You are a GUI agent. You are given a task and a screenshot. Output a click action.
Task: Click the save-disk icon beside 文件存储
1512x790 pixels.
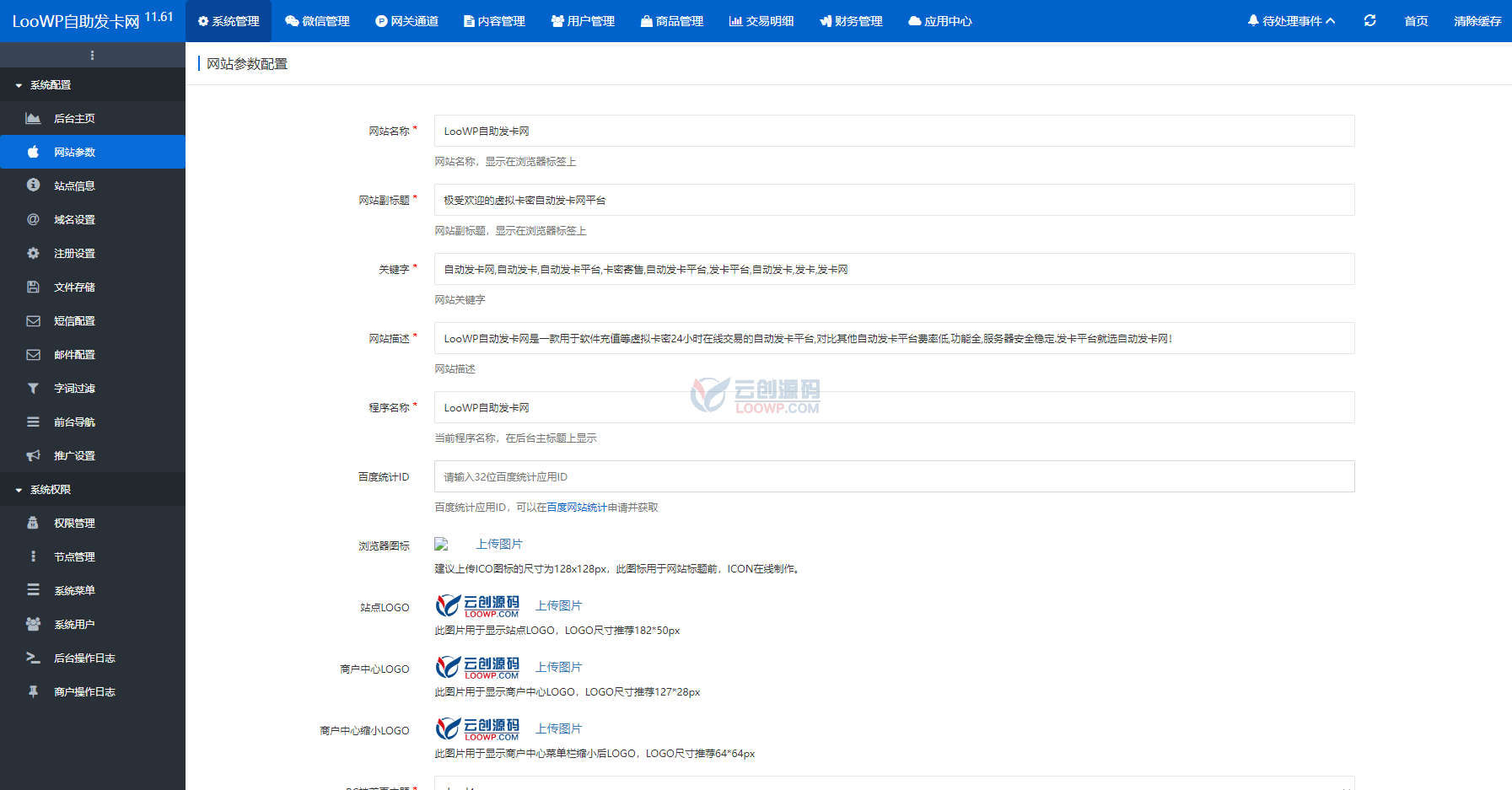[33, 287]
